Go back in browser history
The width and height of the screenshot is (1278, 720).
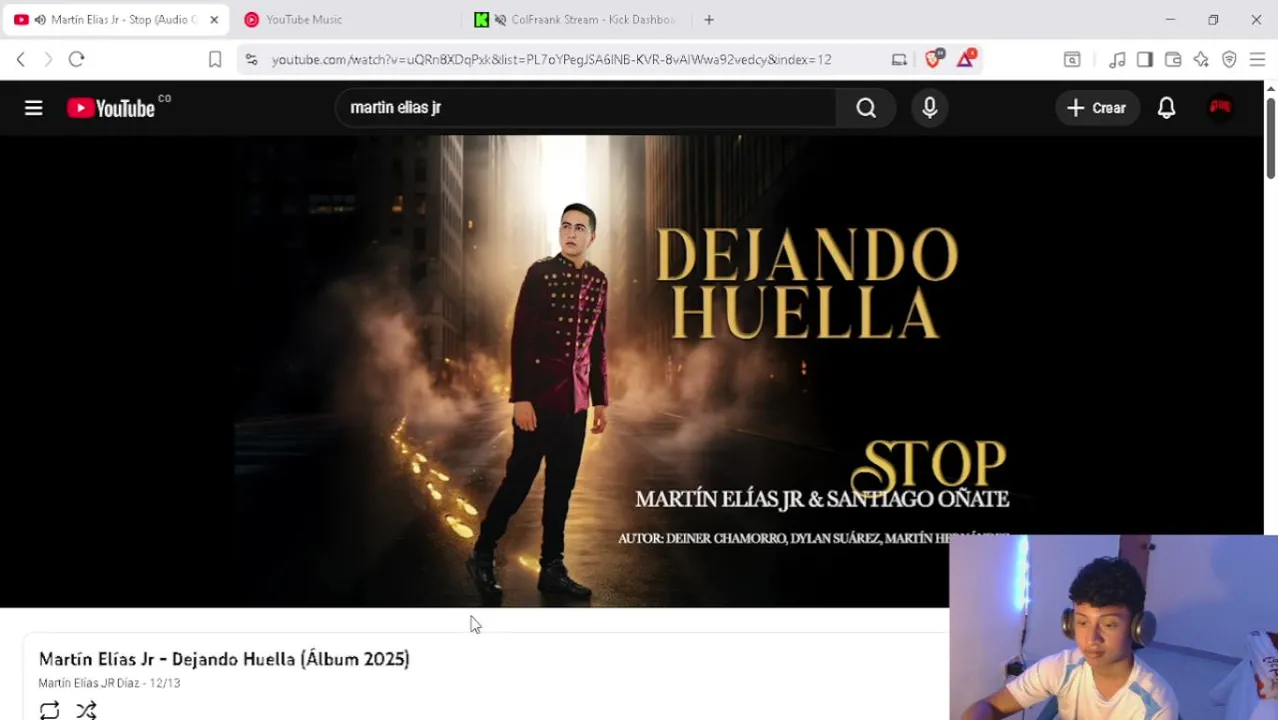pos(21,59)
